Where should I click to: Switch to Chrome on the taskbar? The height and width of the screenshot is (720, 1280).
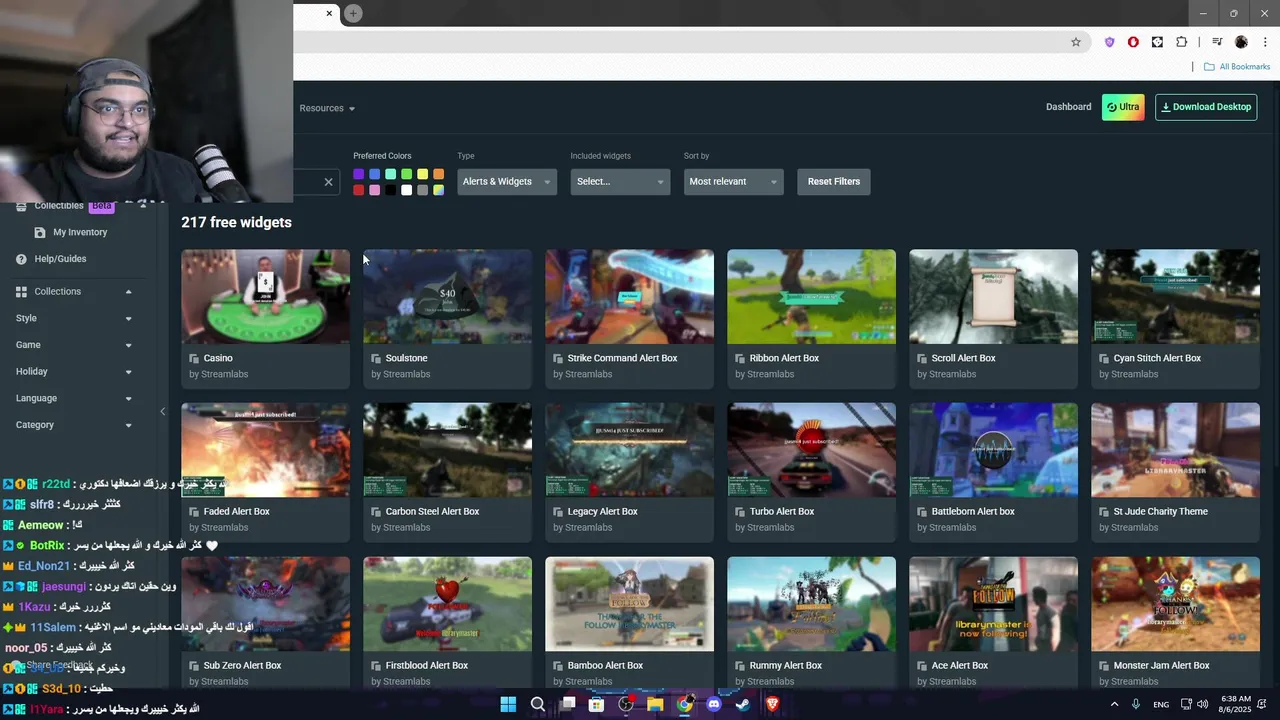(x=685, y=704)
